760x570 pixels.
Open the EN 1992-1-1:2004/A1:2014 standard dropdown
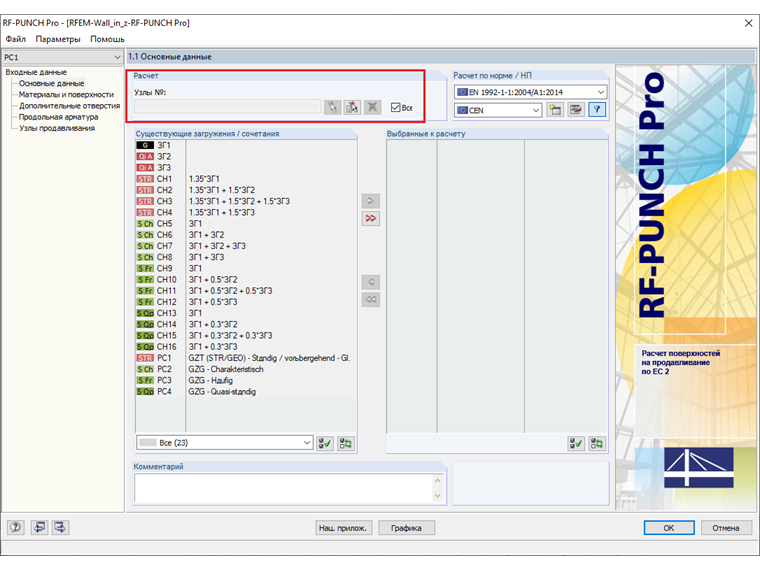531,92
